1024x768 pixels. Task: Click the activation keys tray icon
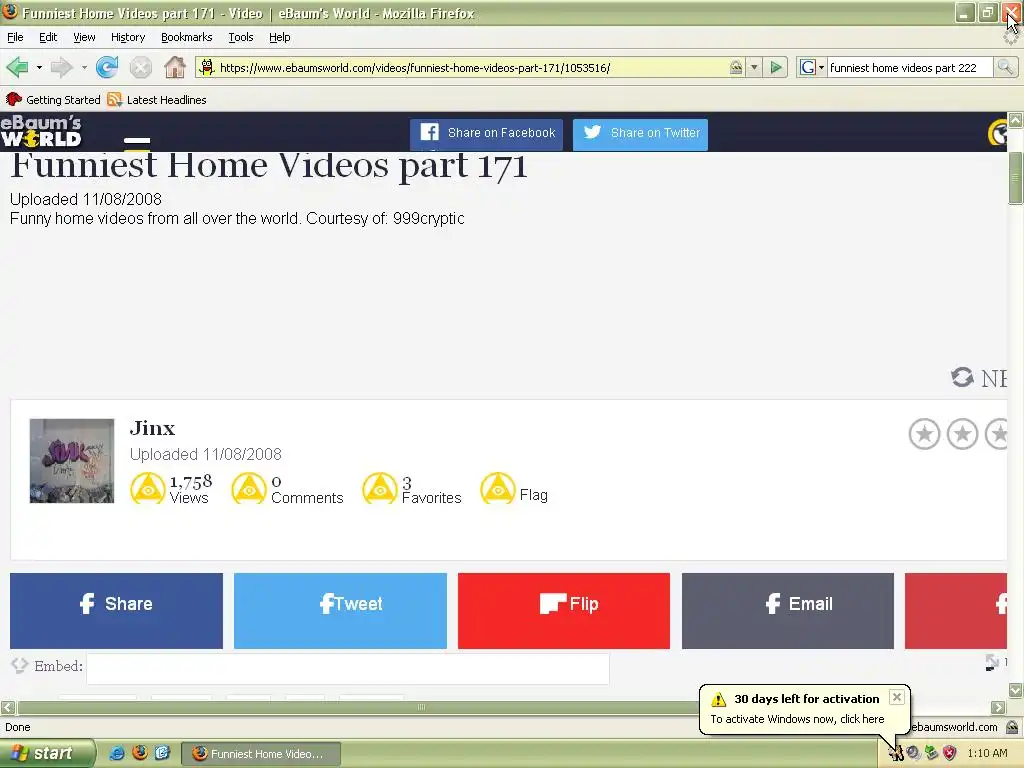click(x=895, y=754)
